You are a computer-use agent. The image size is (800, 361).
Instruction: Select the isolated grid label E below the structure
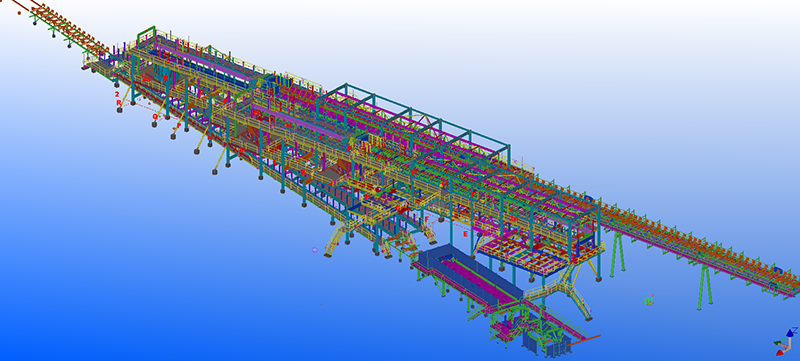coord(465,234)
